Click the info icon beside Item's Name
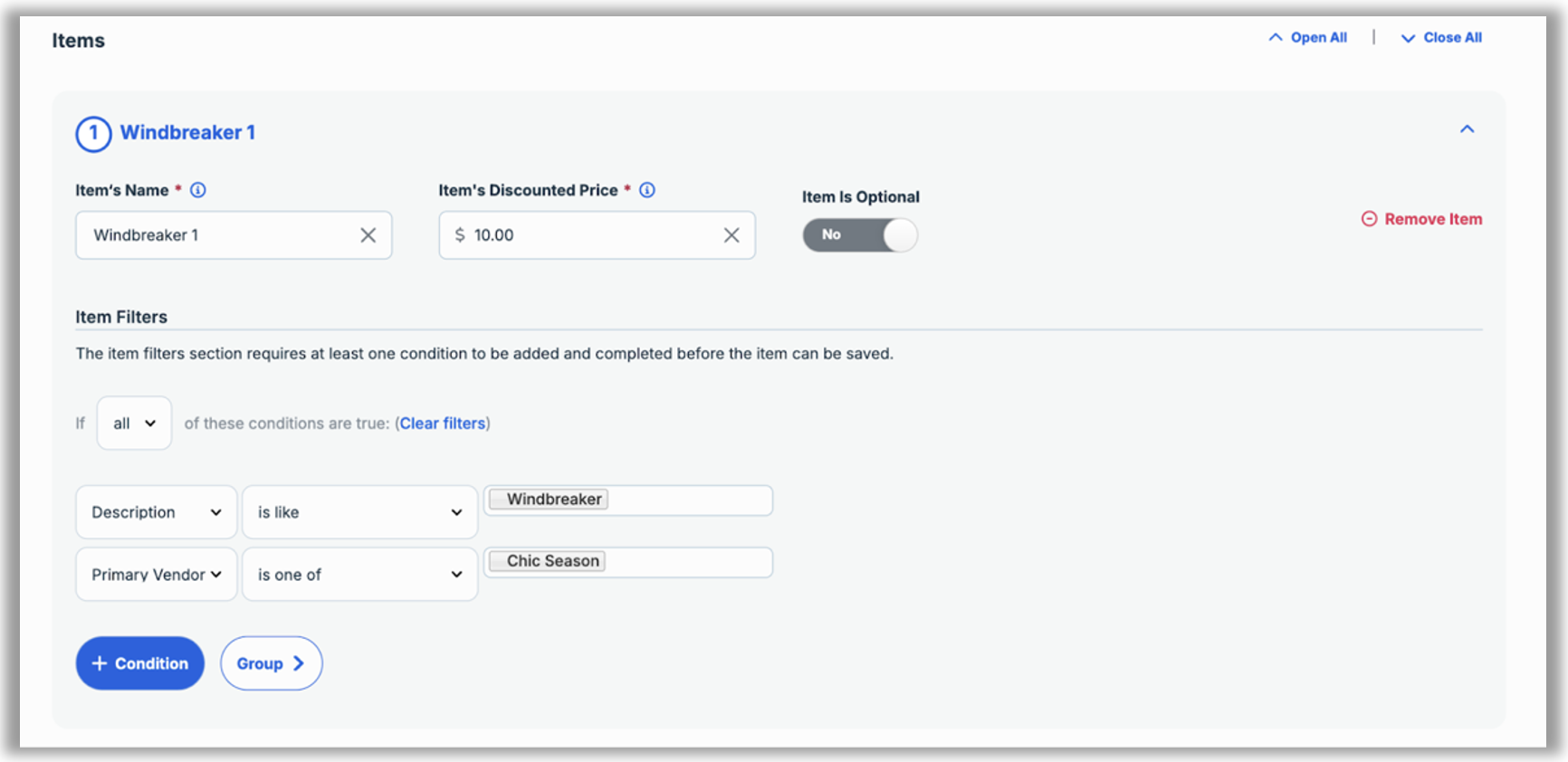Image resolution: width=1568 pixels, height=762 pixels. [198, 190]
